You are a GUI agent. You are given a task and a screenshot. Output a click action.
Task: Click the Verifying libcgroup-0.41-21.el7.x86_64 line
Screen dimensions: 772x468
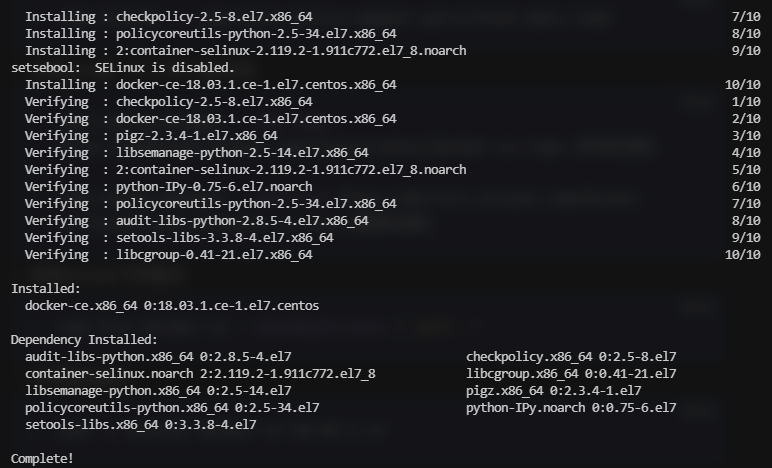coord(168,255)
